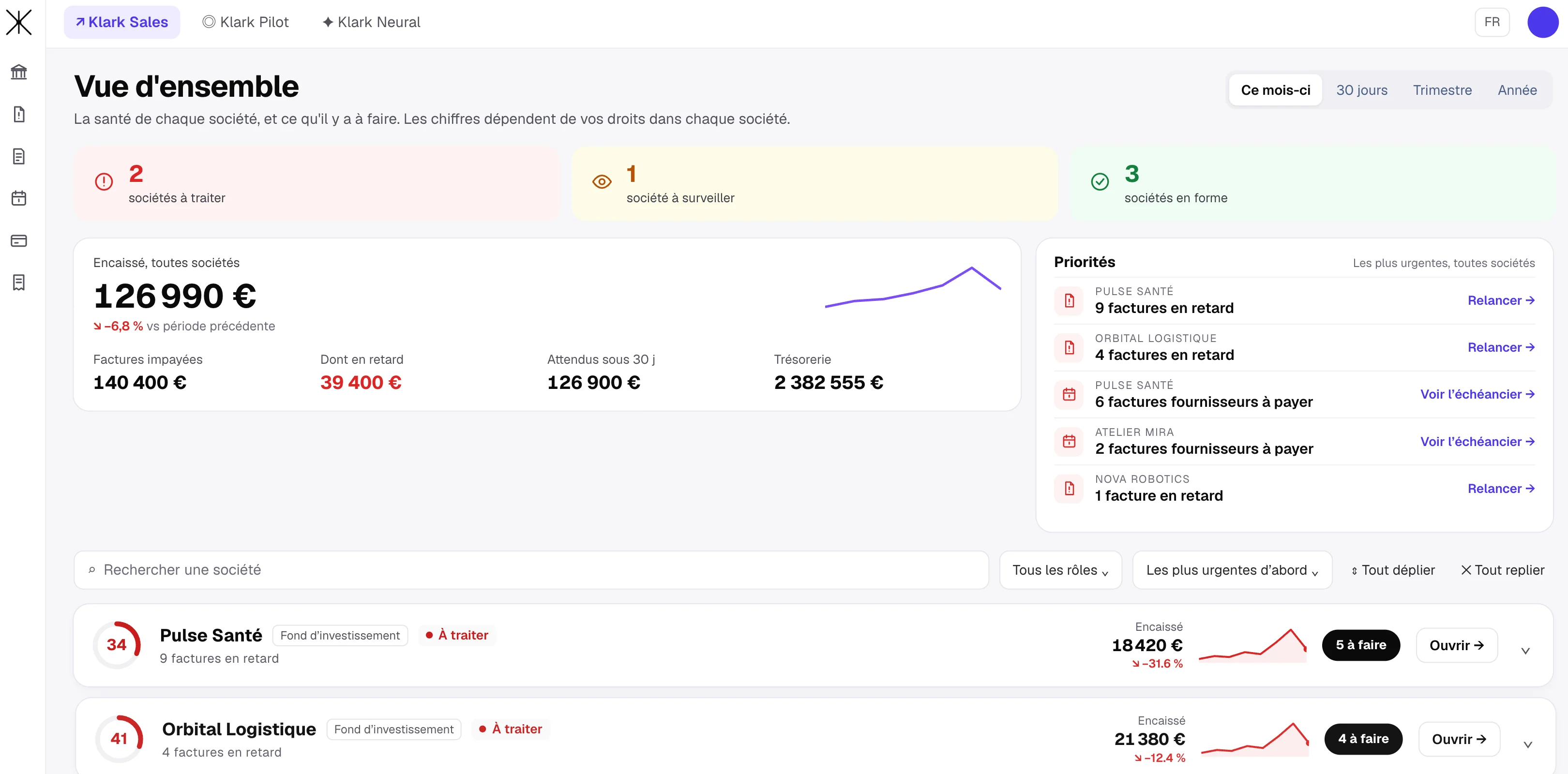Image resolution: width=1568 pixels, height=774 pixels.
Task: Click the purple user avatar
Action: pos(1542,23)
